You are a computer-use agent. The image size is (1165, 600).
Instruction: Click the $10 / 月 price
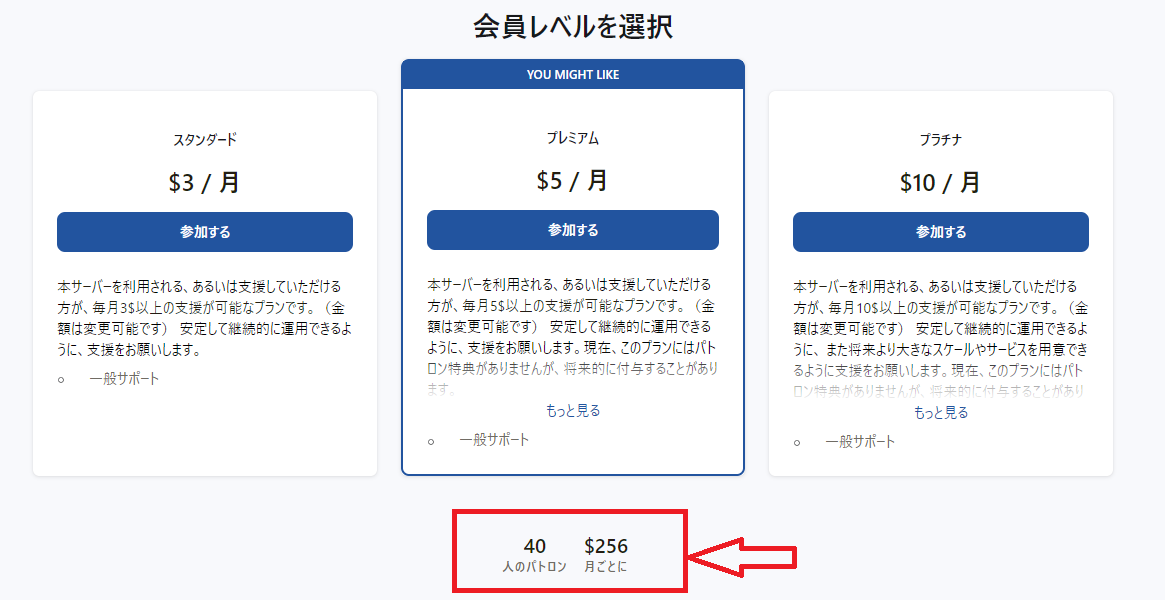940,183
